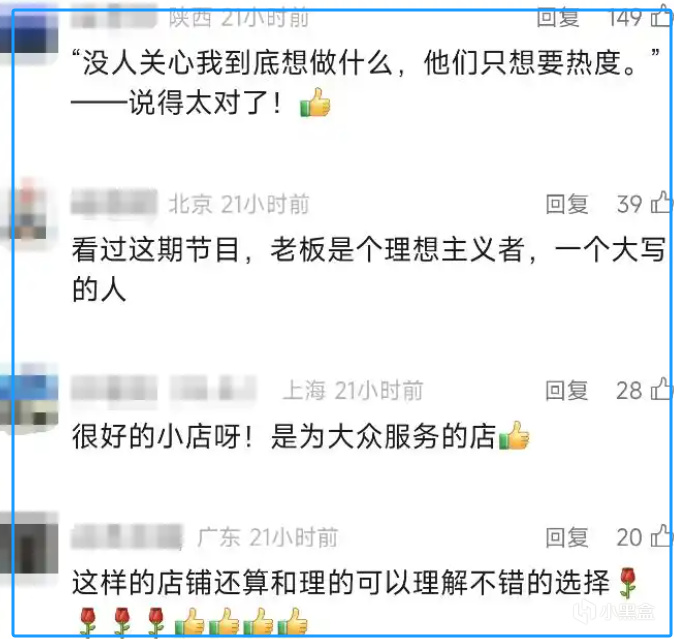
Task: Like the comment with 149 likes
Action: tap(662, 16)
